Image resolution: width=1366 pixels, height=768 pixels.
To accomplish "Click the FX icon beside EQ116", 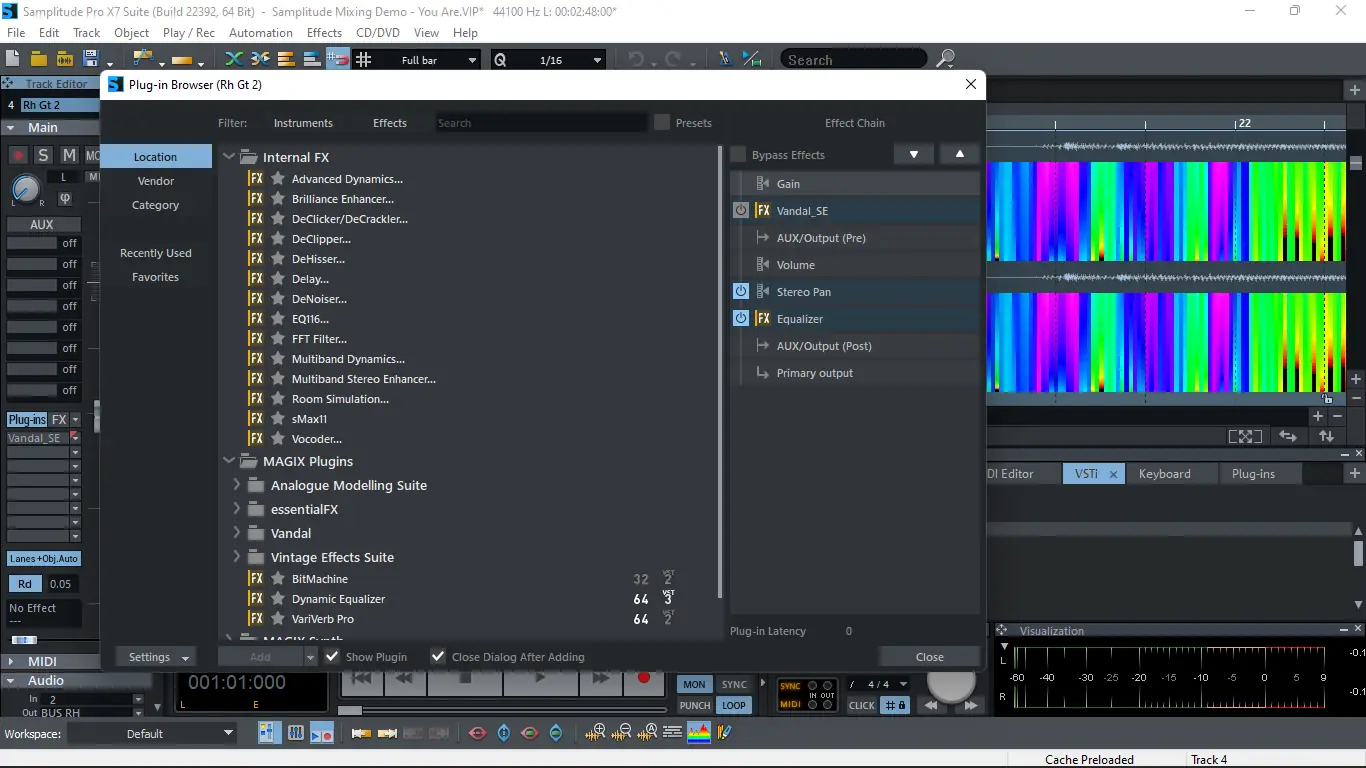I will (x=257, y=319).
